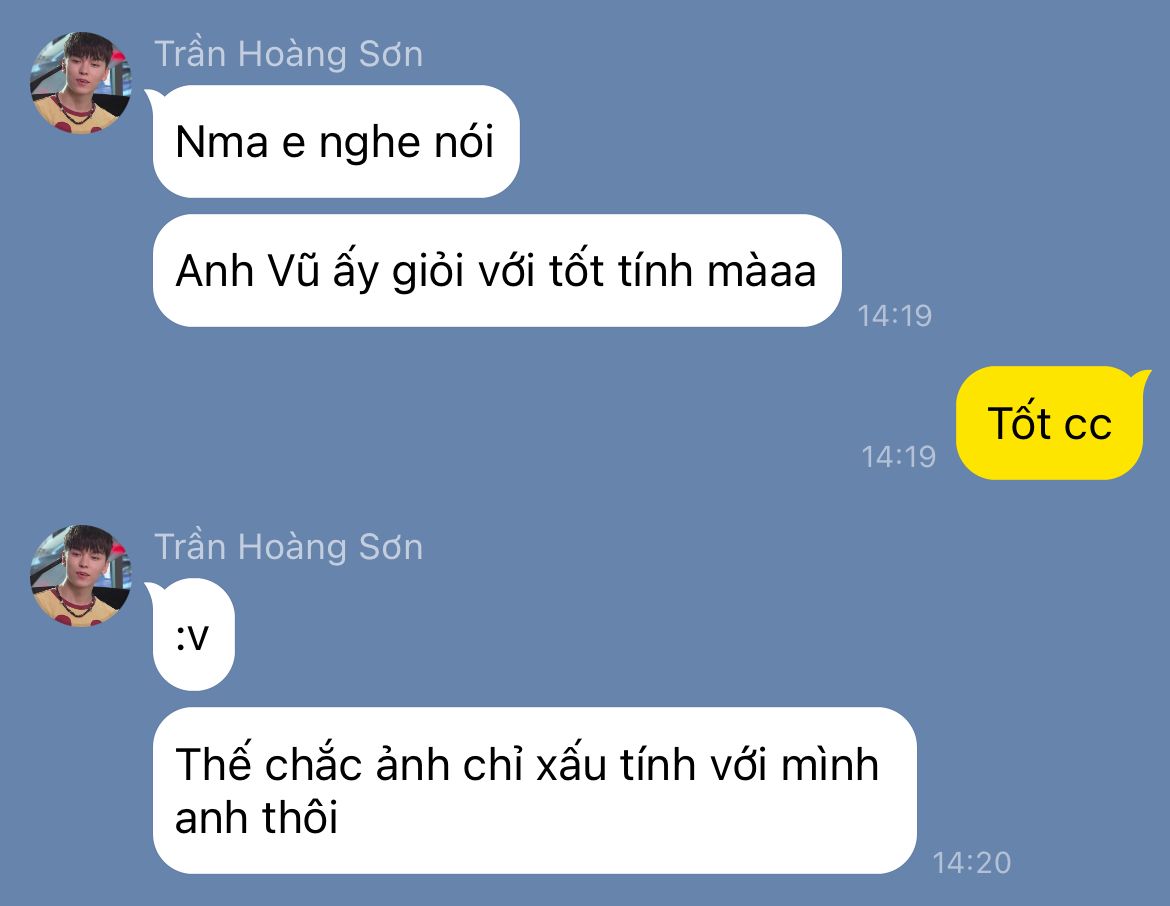Screen dimensions: 1170x906
Task: Click the name "Vũ" in the second bubble
Action: tap(293, 270)
